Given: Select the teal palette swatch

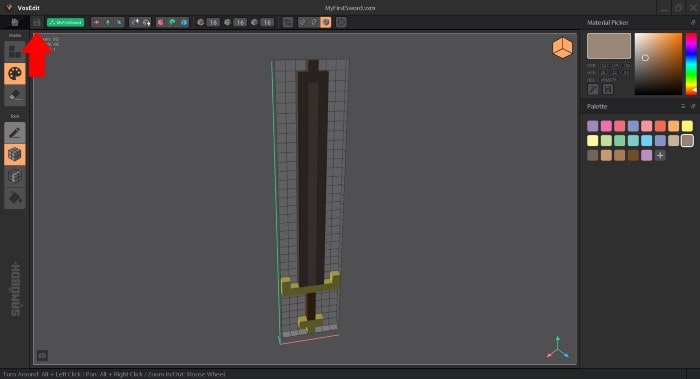Looking at the screenshot, I should pyautogui.click(x=633, y=141).
